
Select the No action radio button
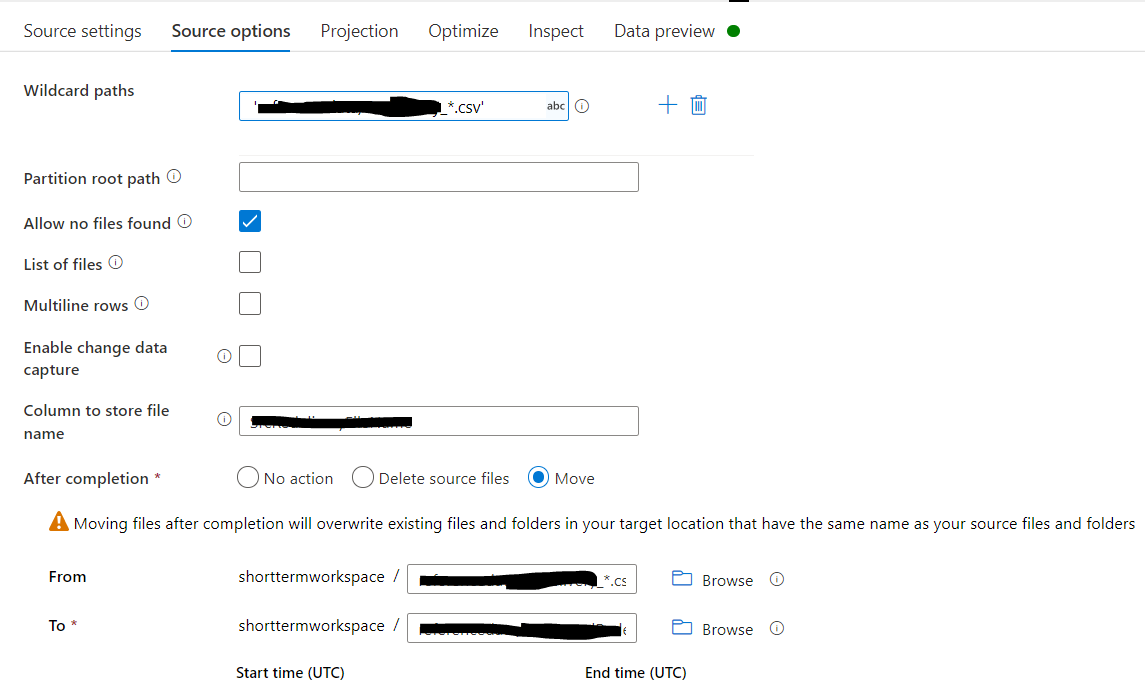(x=247, y=477)
